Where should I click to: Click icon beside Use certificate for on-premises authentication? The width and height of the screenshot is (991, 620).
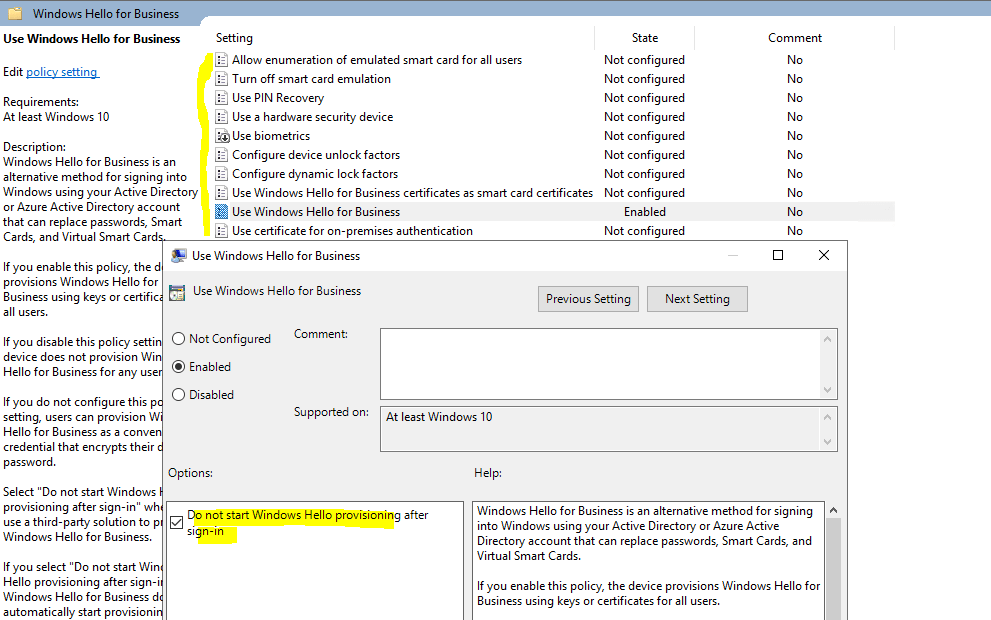pos(221,231)
